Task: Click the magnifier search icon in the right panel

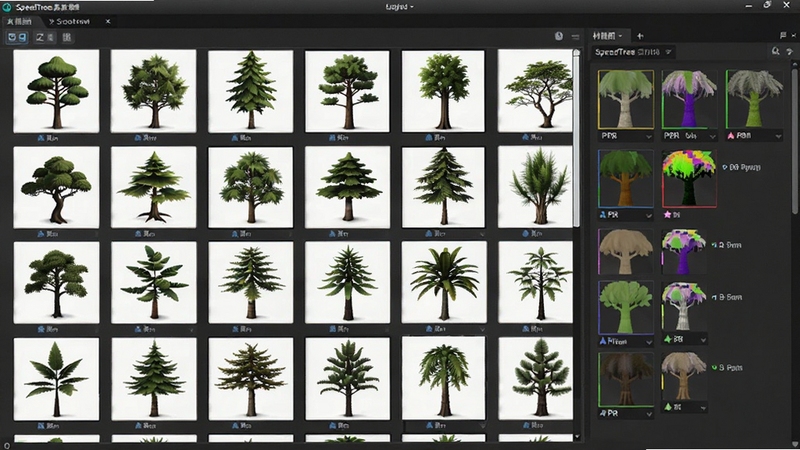Action: coord(776,51)
